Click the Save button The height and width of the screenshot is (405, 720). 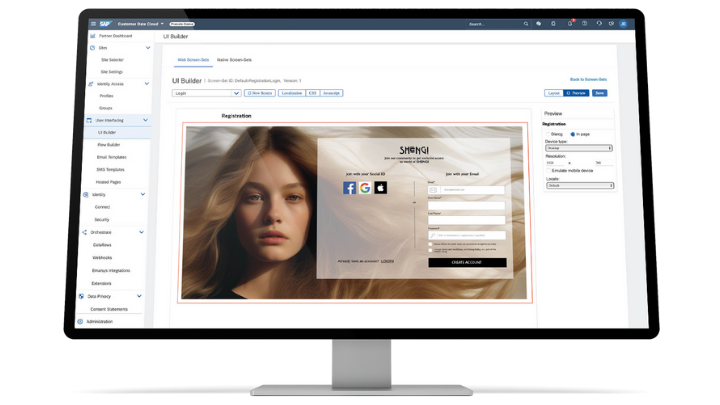click(x=599, y=93)
